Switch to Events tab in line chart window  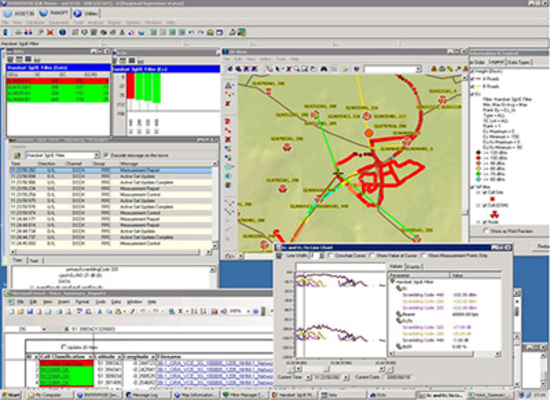[413, 267]
